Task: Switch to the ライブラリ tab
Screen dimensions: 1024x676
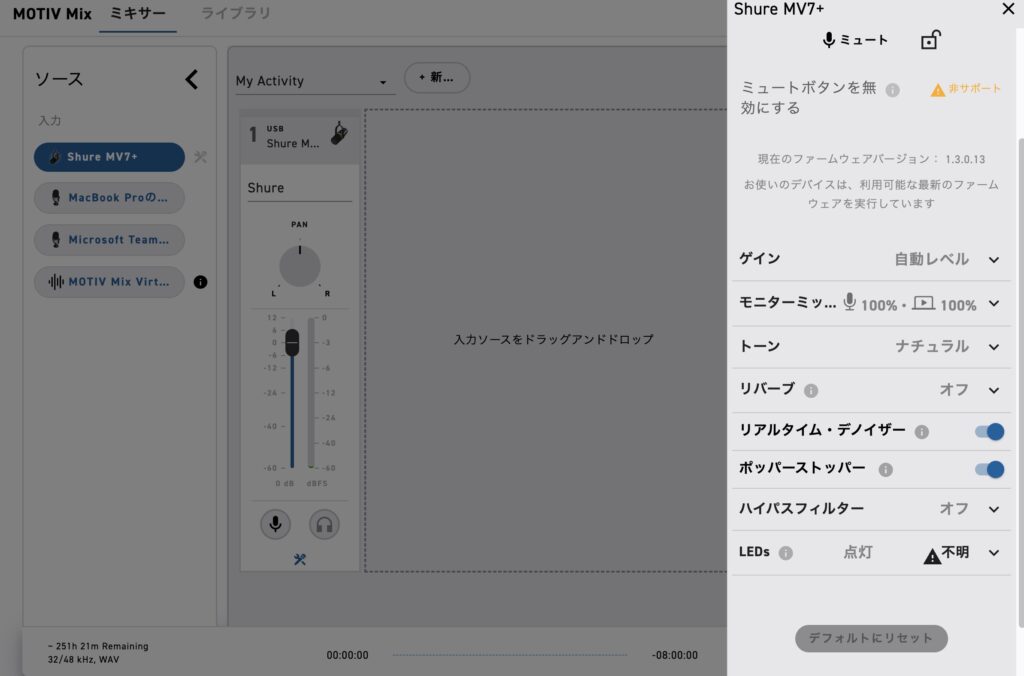Action: (x=235, y=14)
